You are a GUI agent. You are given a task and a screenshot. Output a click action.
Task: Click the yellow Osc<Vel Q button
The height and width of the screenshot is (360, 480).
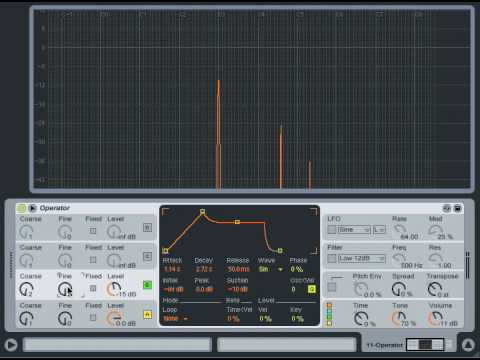coord(312,289)
